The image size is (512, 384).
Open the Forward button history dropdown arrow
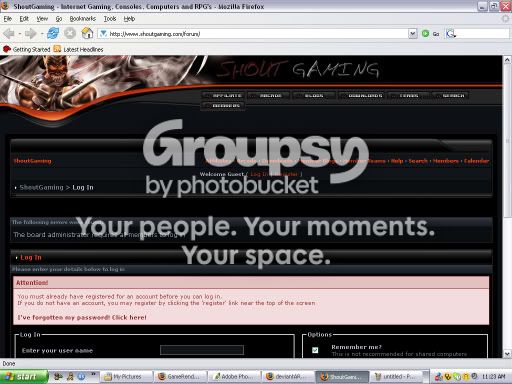(42, 34)
